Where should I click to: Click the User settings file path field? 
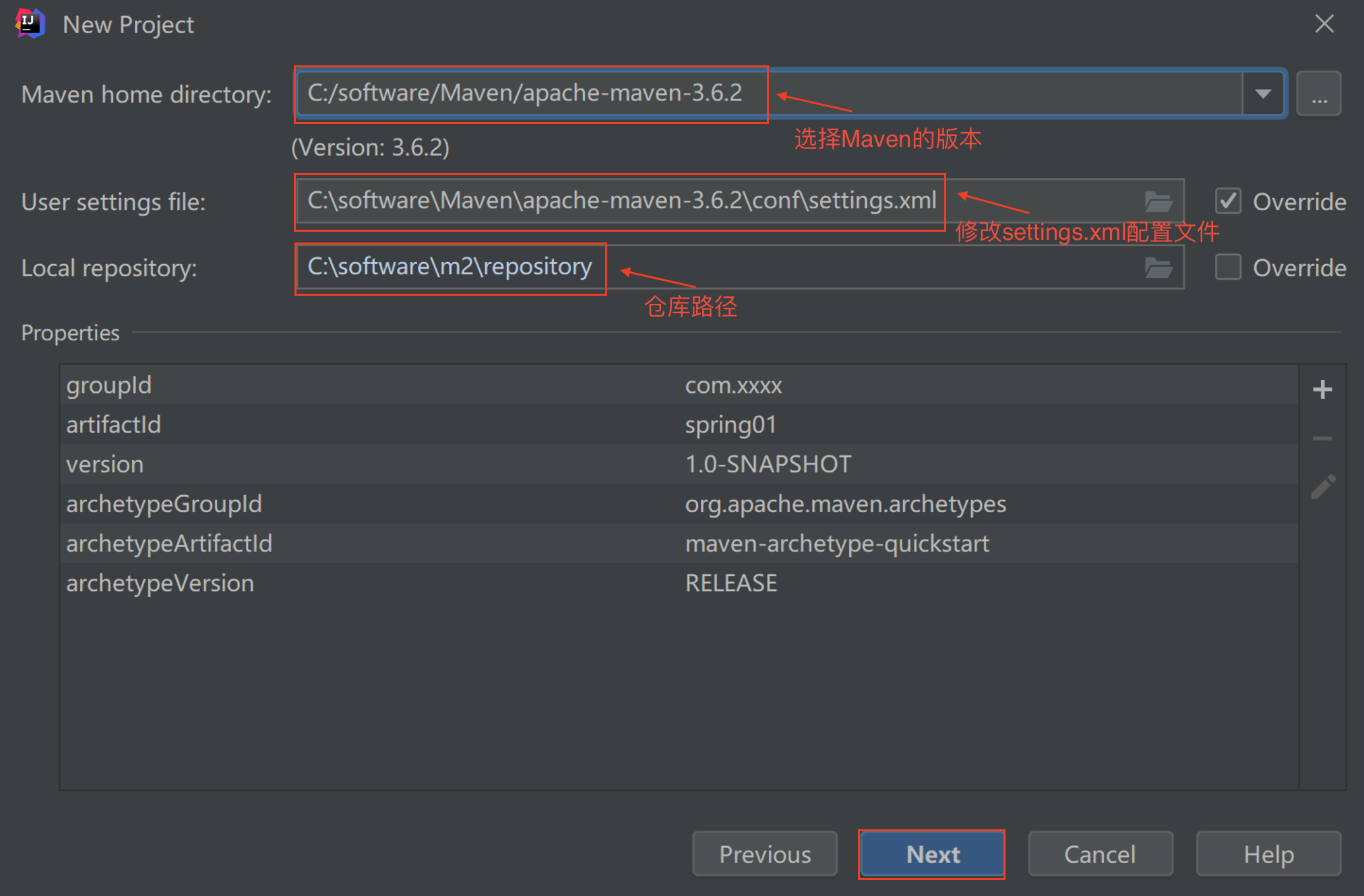coord(714,201)
